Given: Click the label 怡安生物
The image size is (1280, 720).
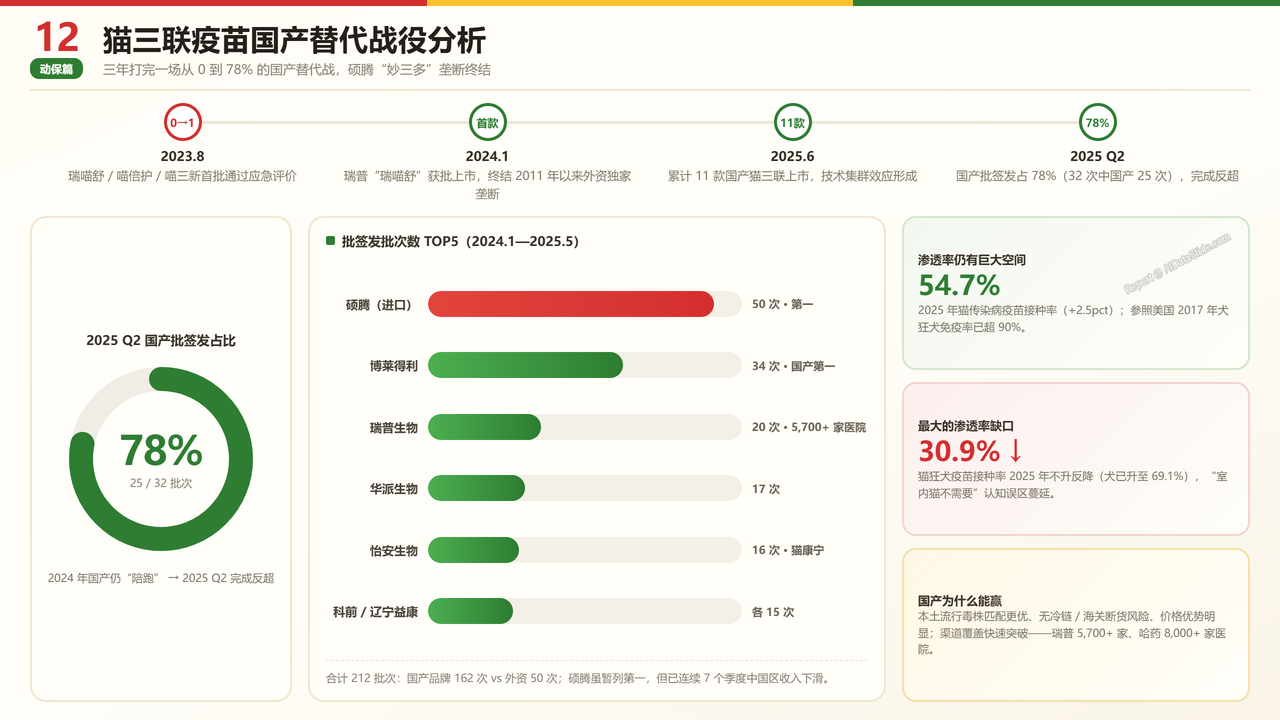Looking at the screenshot, I should [x=394, y=550].
